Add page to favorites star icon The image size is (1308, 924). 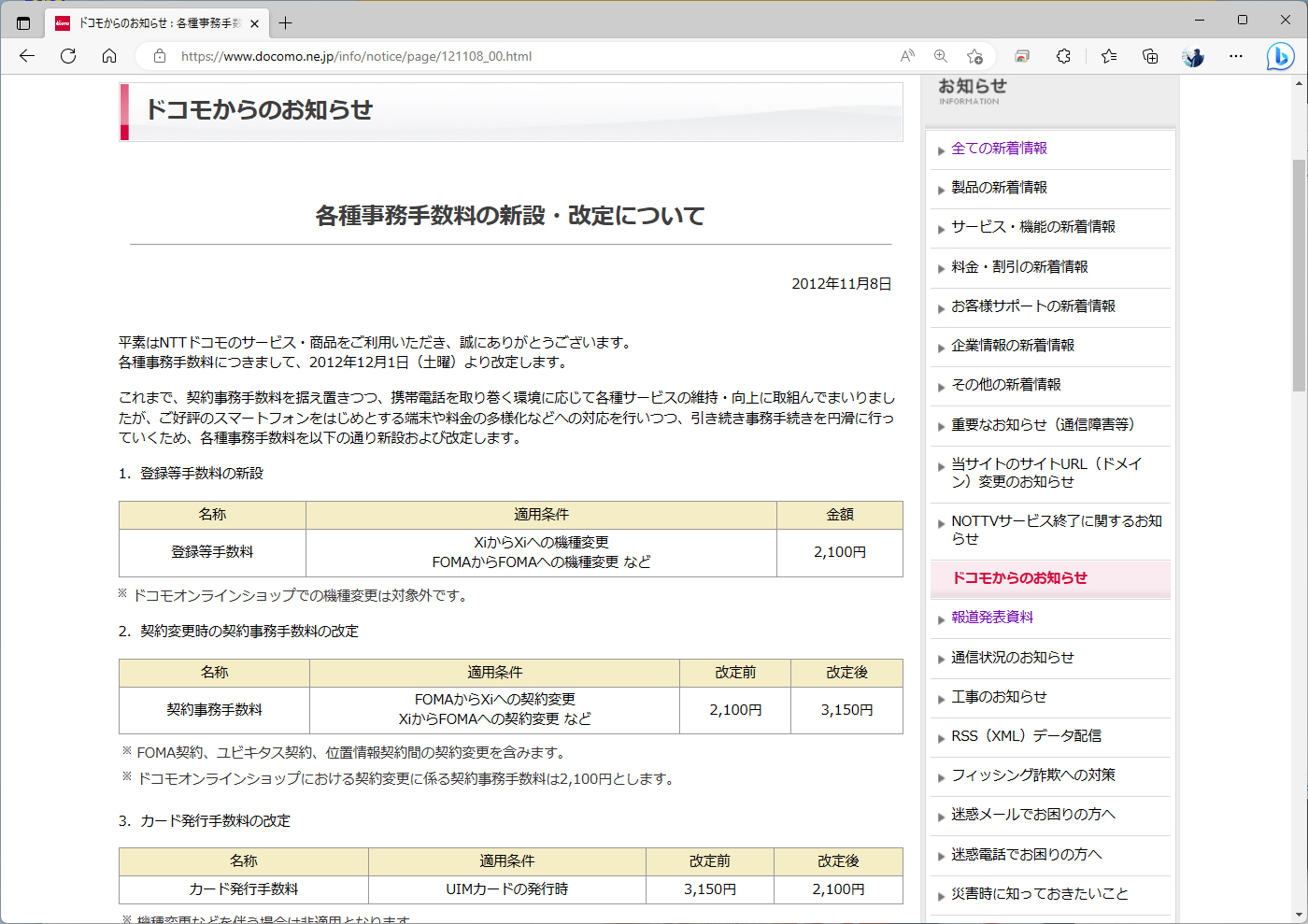974,56
